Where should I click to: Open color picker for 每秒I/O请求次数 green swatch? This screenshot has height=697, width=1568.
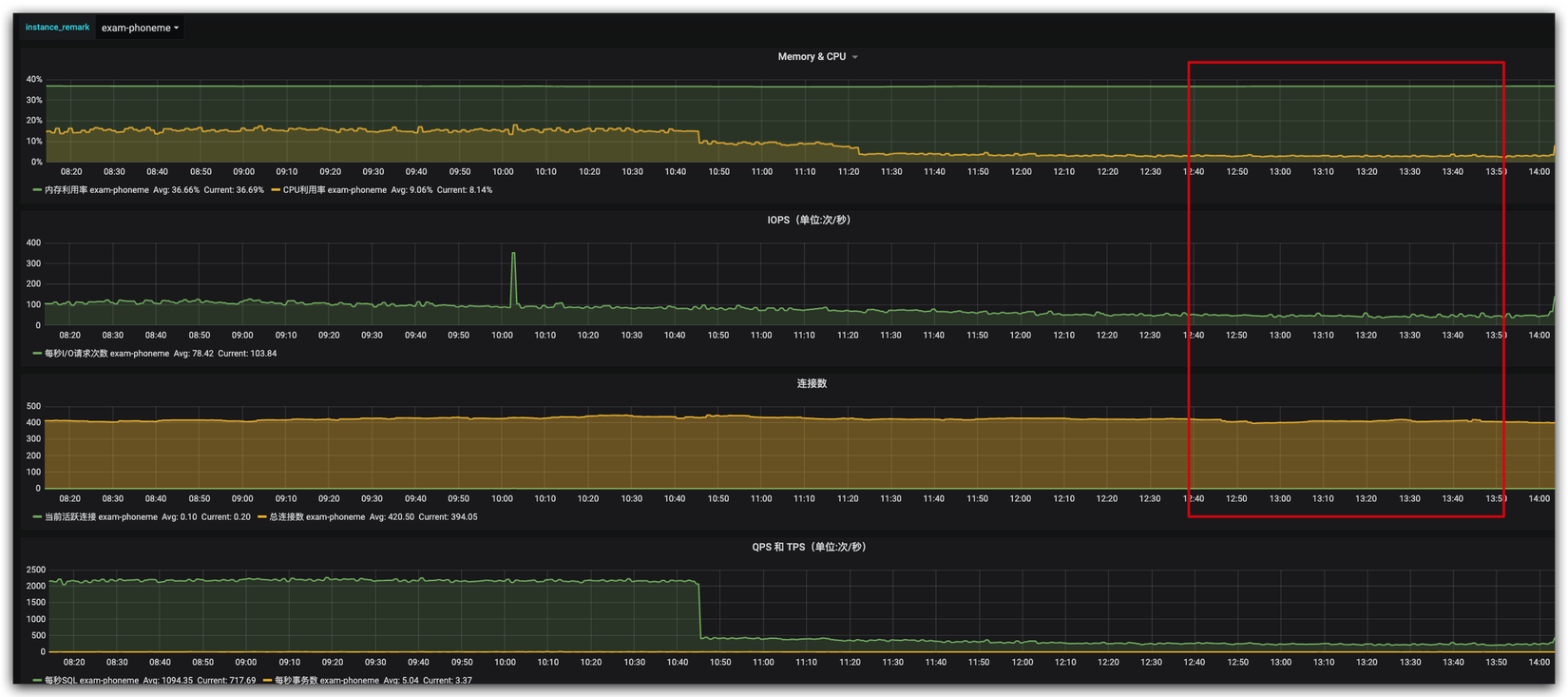click(37, 354)
